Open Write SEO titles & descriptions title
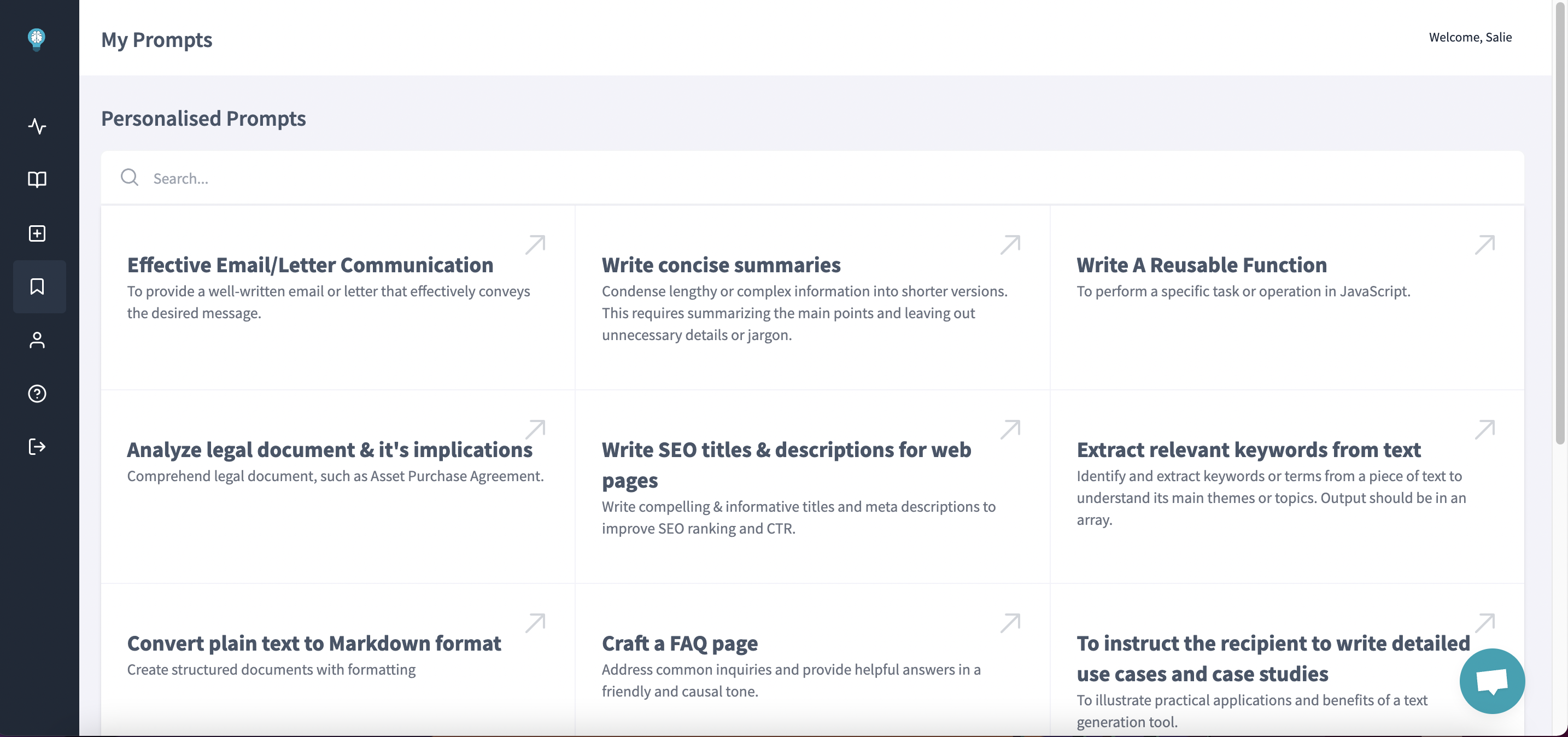Image resolution: width=1568 pixels, height=737 pixels. pos(786,465)
